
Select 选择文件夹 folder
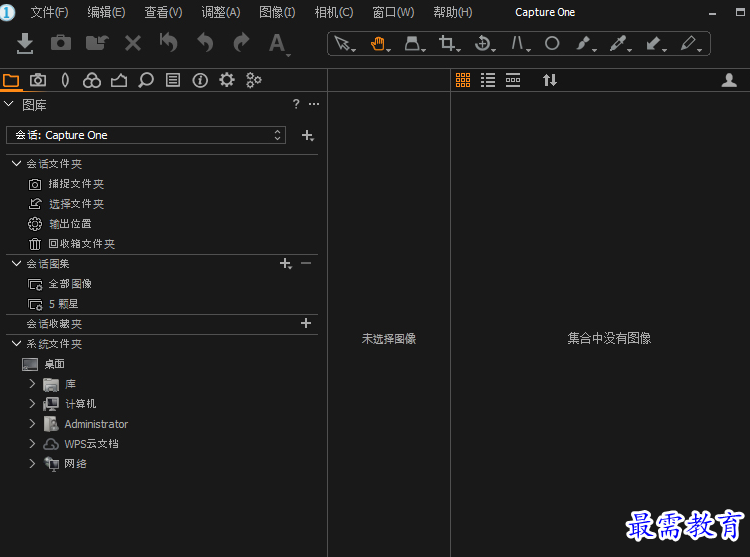[76, 204]
